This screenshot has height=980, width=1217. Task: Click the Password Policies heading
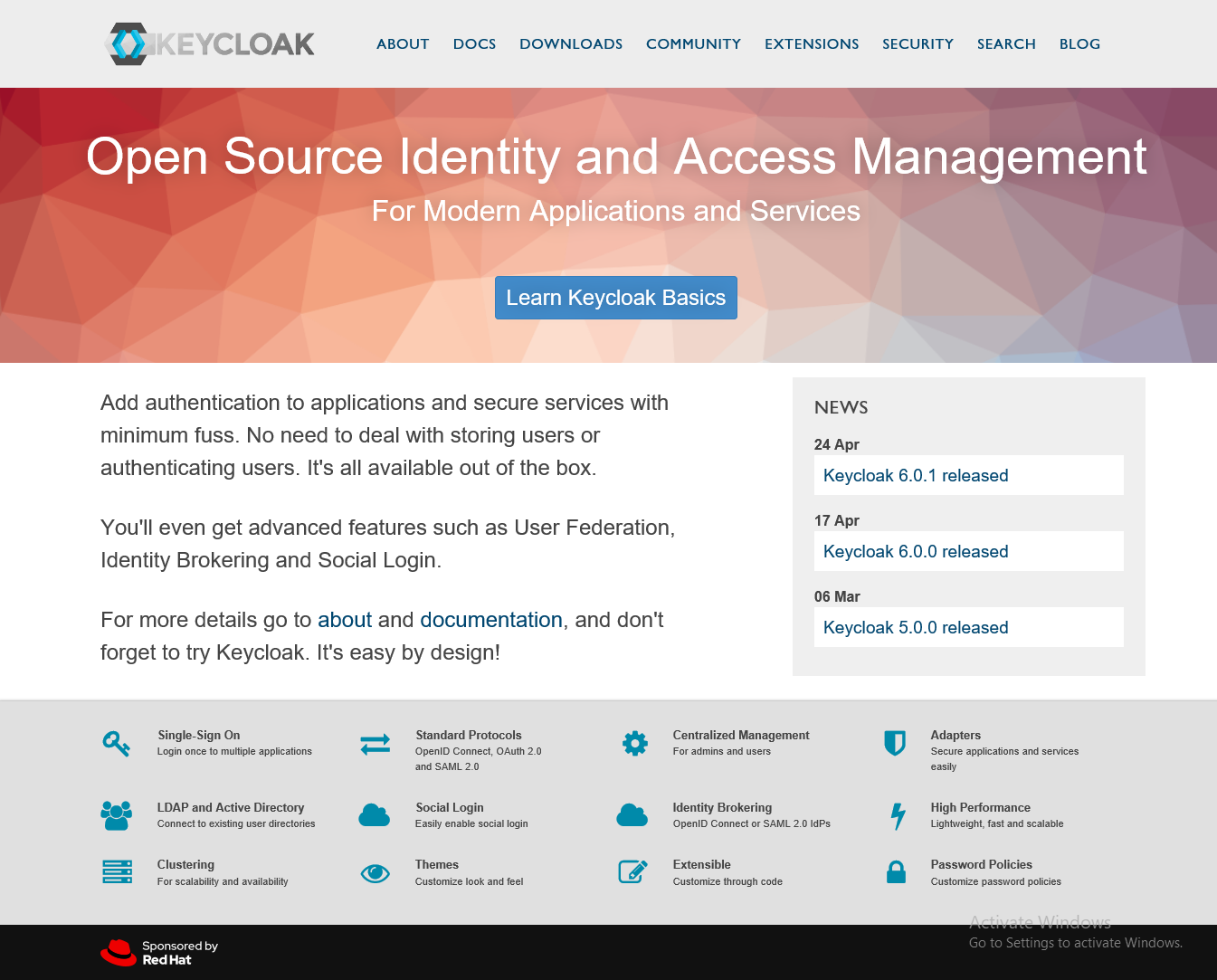pos(982,864)
